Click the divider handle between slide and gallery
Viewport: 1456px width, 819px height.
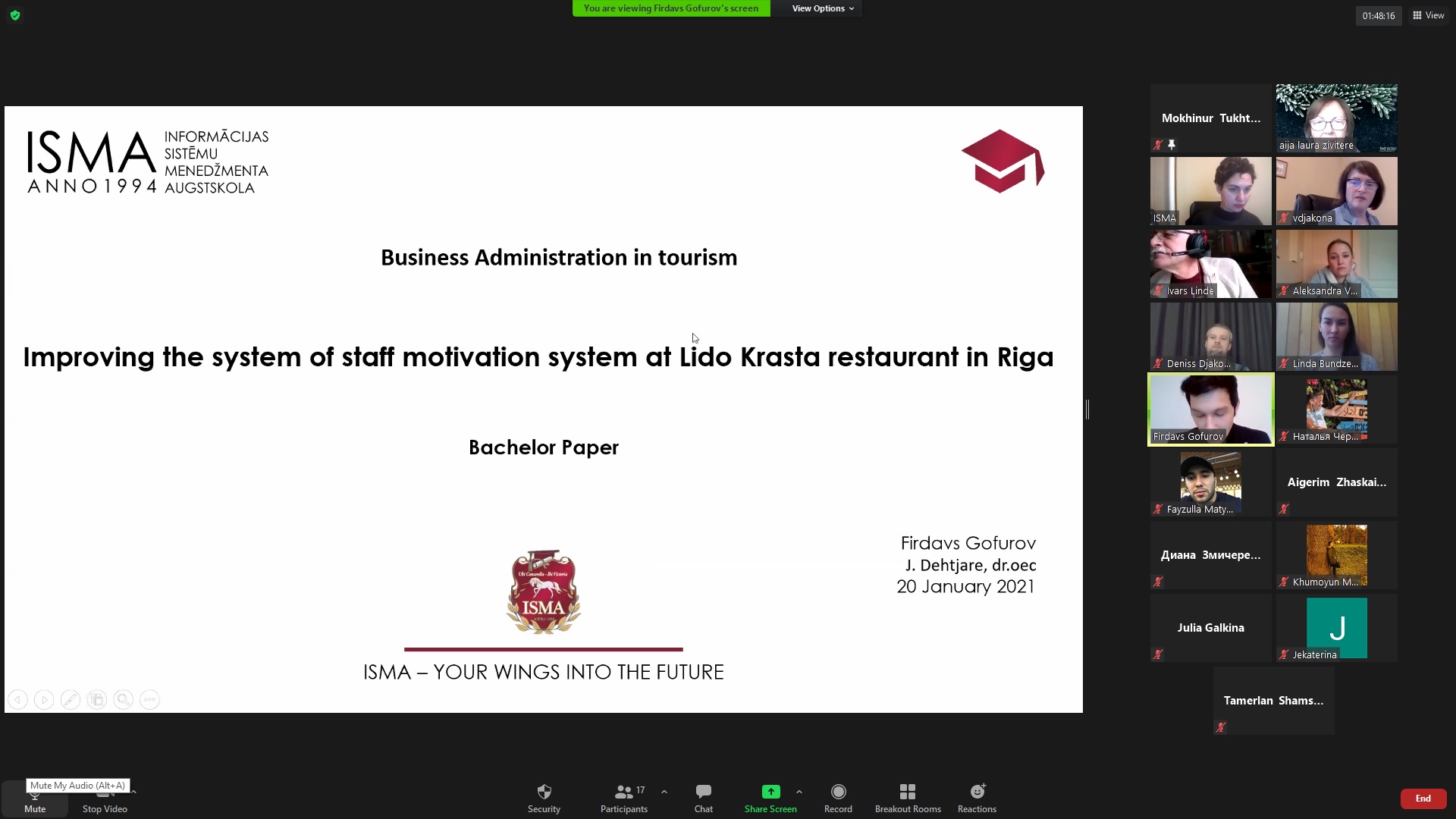(1087, 409)
